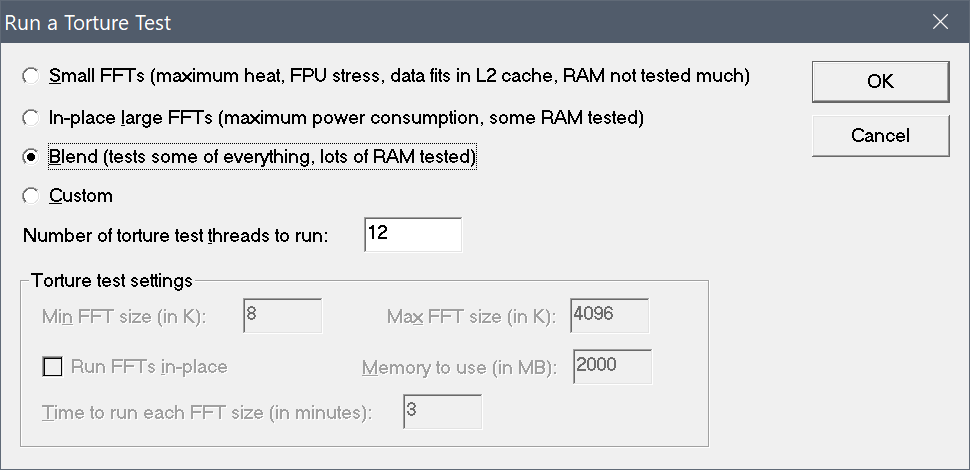Select the Blend test radio button

32,157
